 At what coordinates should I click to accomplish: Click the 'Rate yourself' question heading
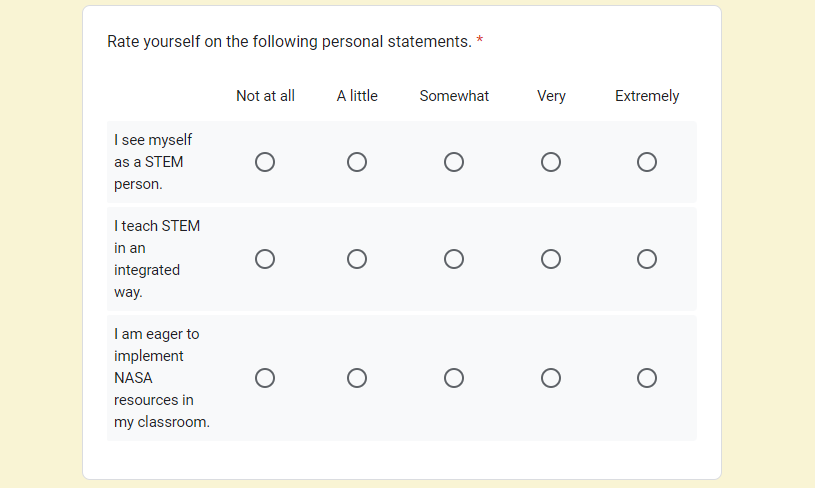coord(289,42)
